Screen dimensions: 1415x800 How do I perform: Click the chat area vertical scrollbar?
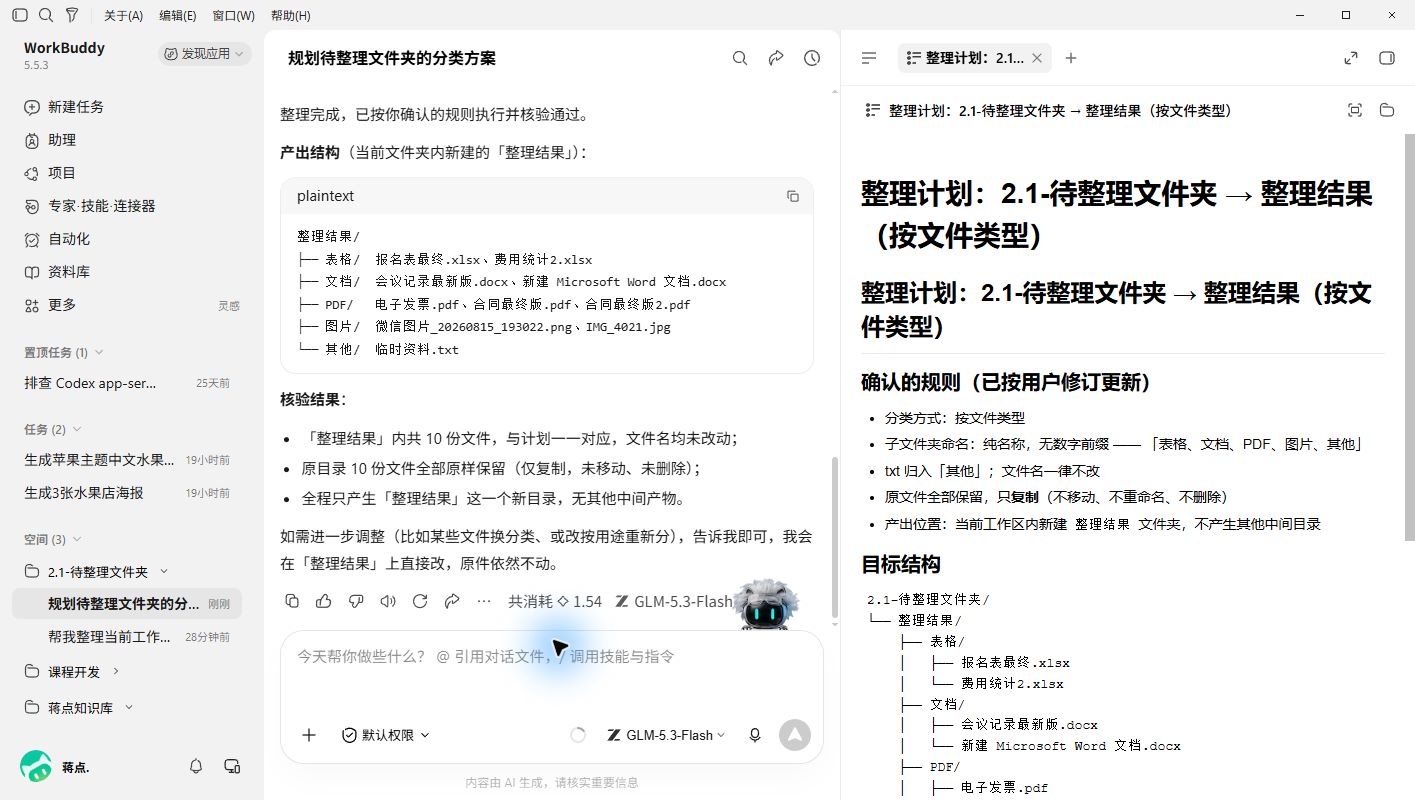pyautogui.click(x=834, y=538)
